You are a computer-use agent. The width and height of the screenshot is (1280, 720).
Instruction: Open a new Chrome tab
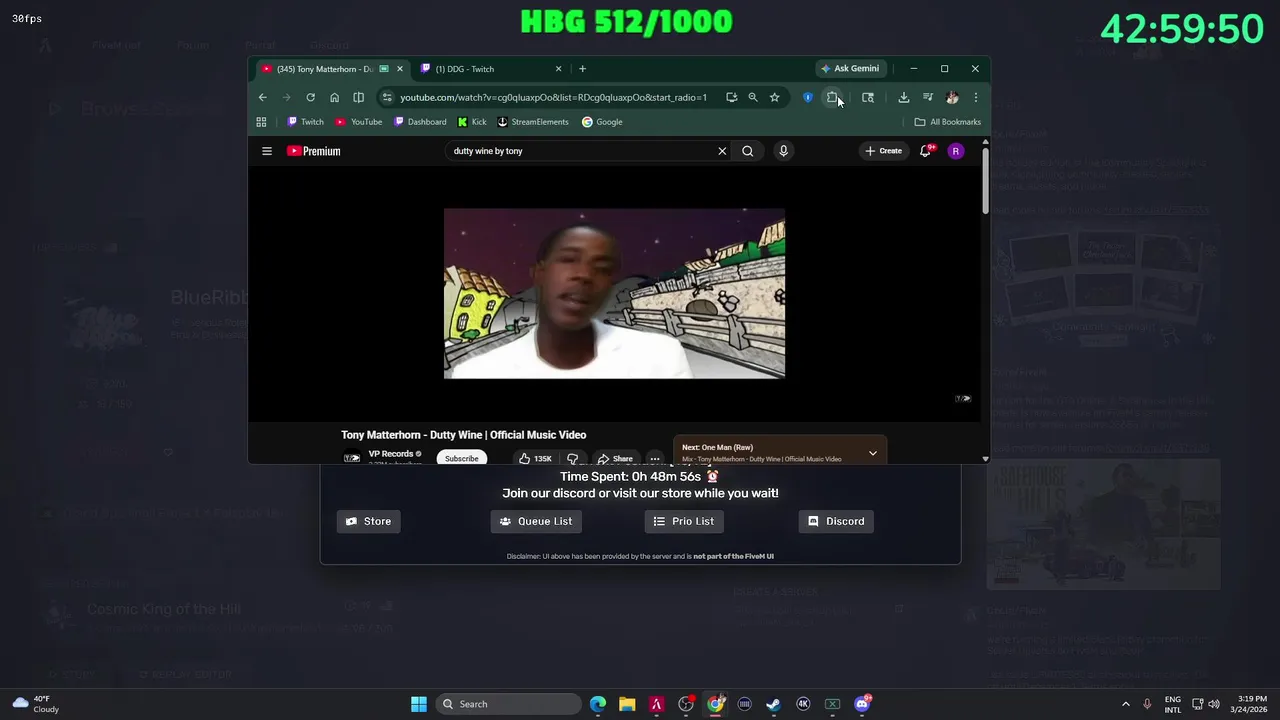coord(582,69)
